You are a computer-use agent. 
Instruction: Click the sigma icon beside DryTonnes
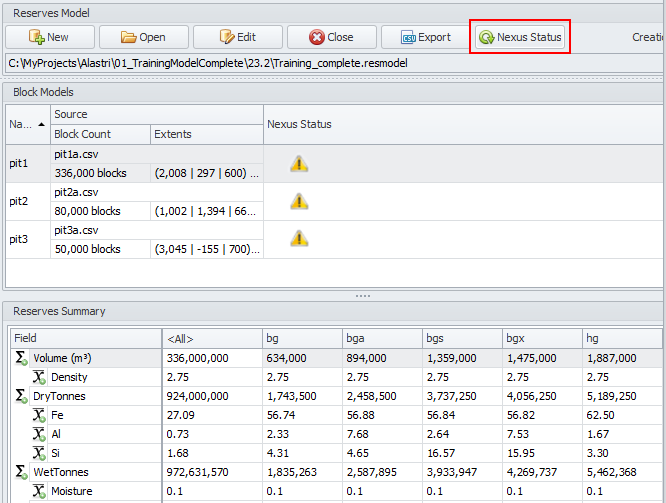pos(21,396)
